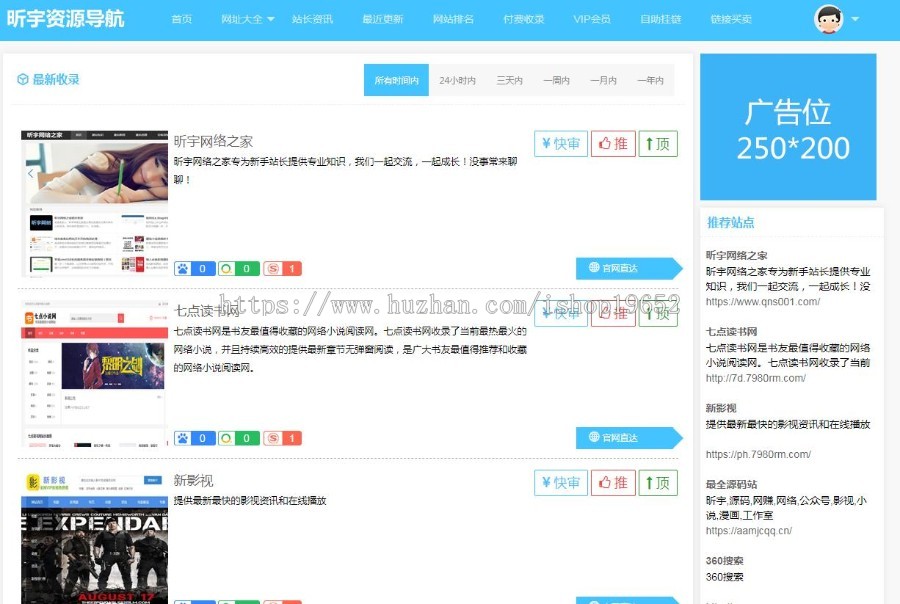The height and width of the screenshot is (604, 900).
Task: Click 360 circle icon under 昕宇网络之家
Action: (x=227, y=269)
